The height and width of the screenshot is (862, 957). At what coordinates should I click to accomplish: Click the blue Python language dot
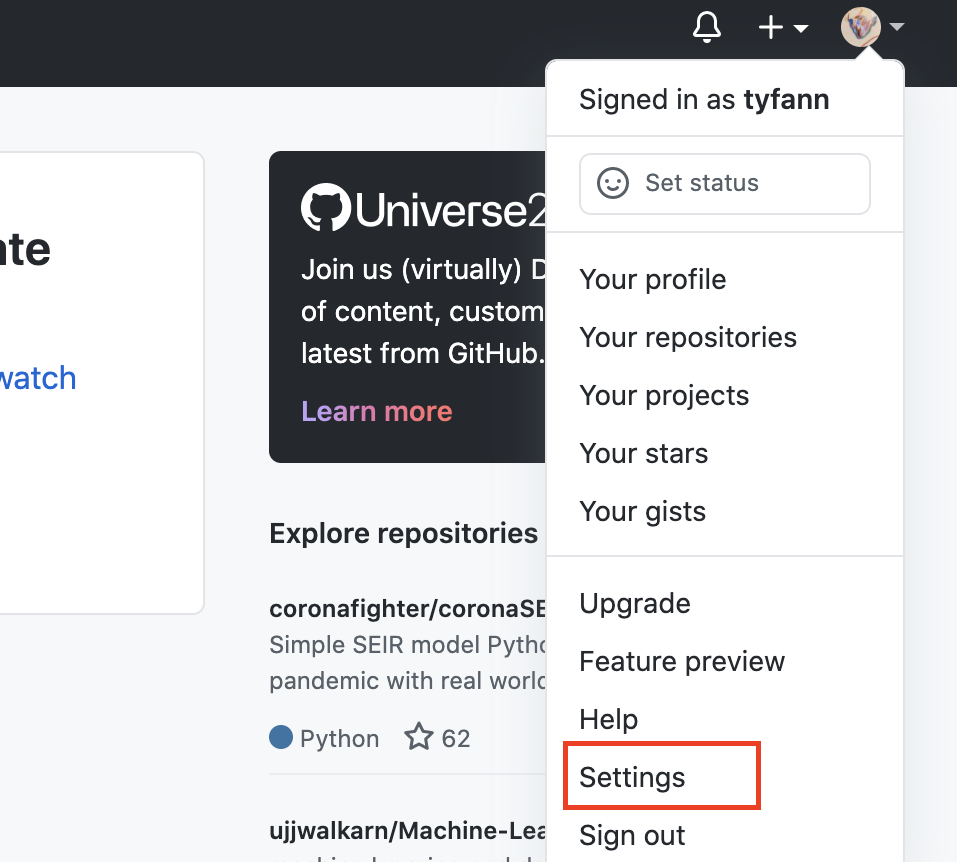point(281,737)
